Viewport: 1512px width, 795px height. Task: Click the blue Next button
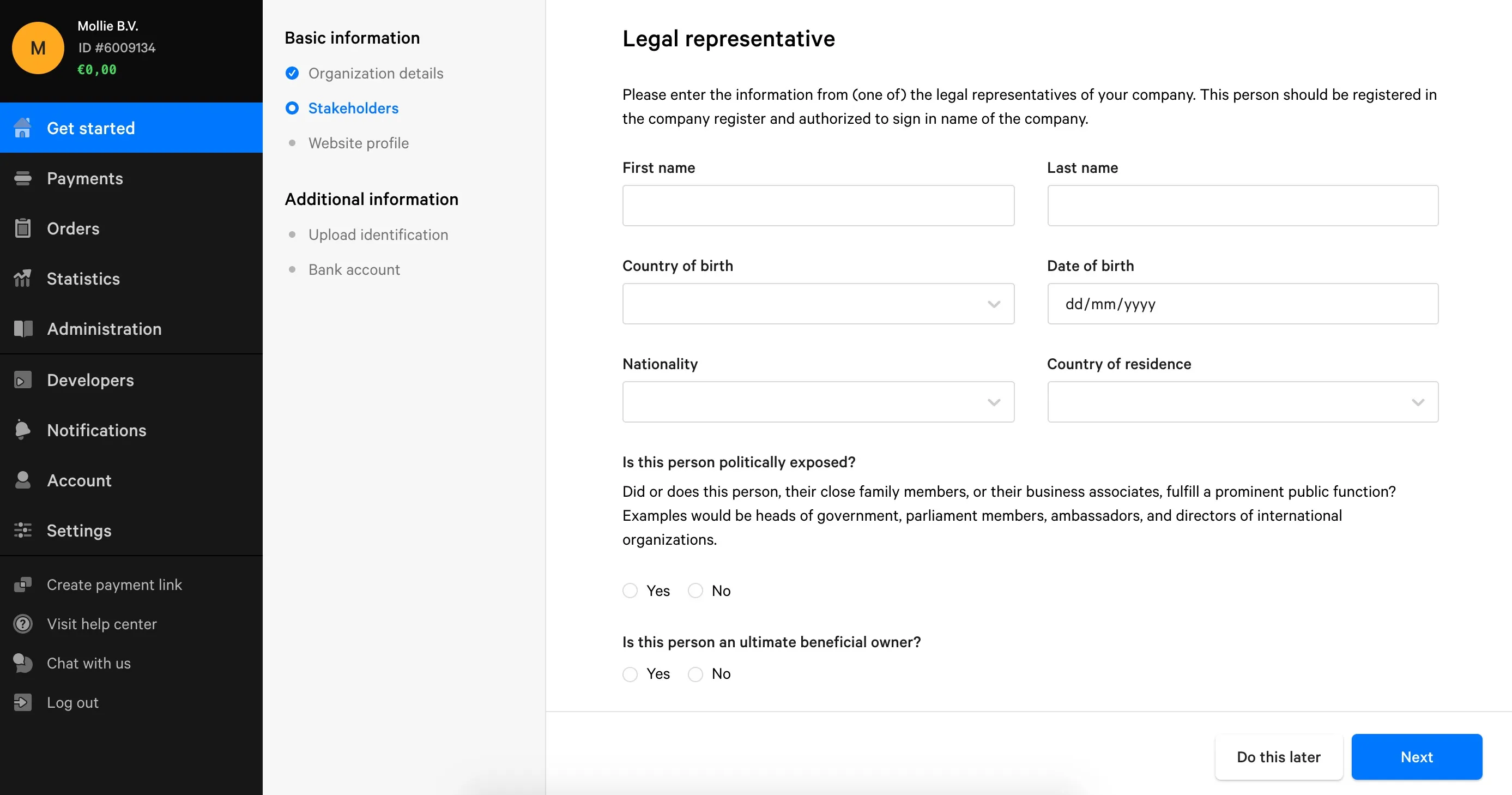[1416, 757]
